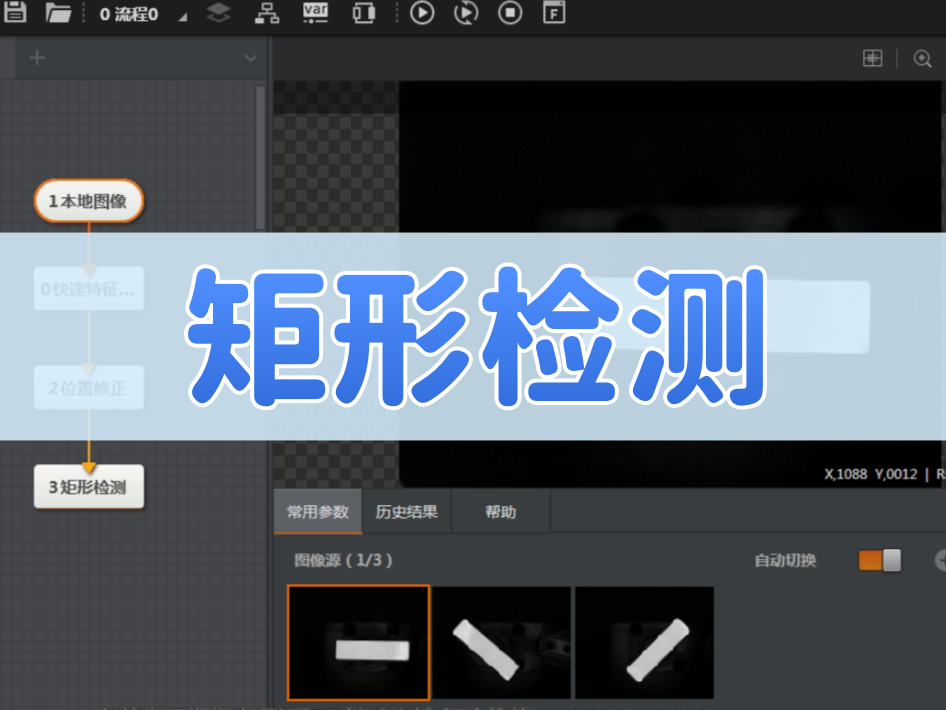Run the flow once with play
This screenshot has width=946, height=710.
pos(422,13)
